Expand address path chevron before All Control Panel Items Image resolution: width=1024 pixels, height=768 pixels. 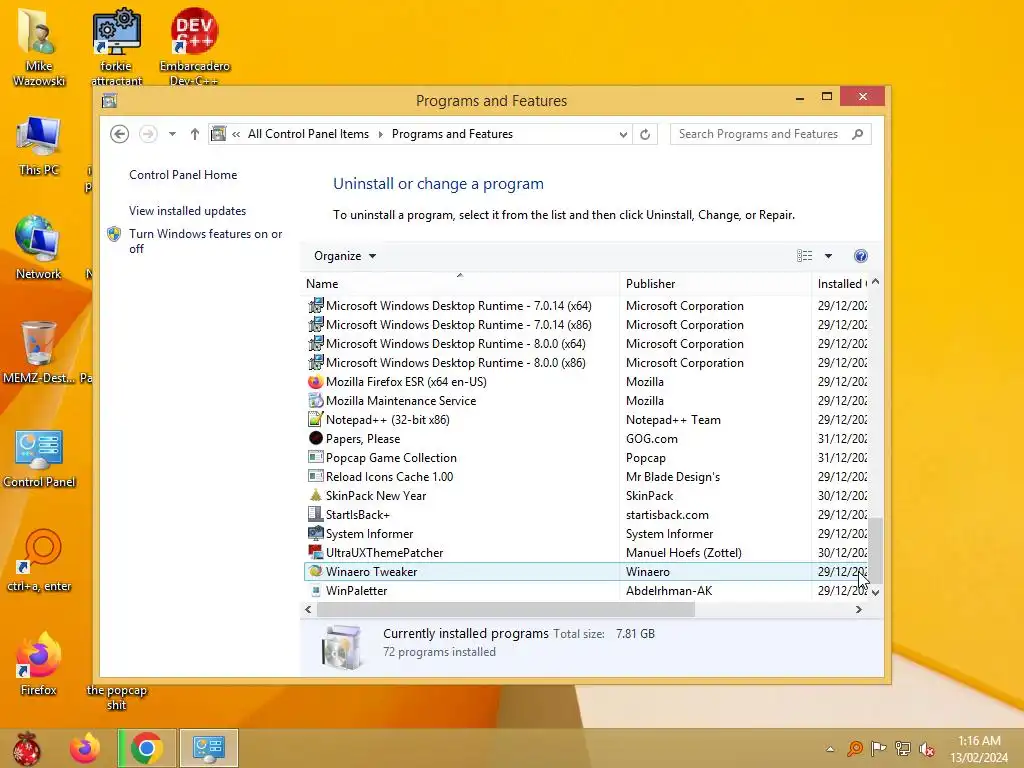click(236, 134)
